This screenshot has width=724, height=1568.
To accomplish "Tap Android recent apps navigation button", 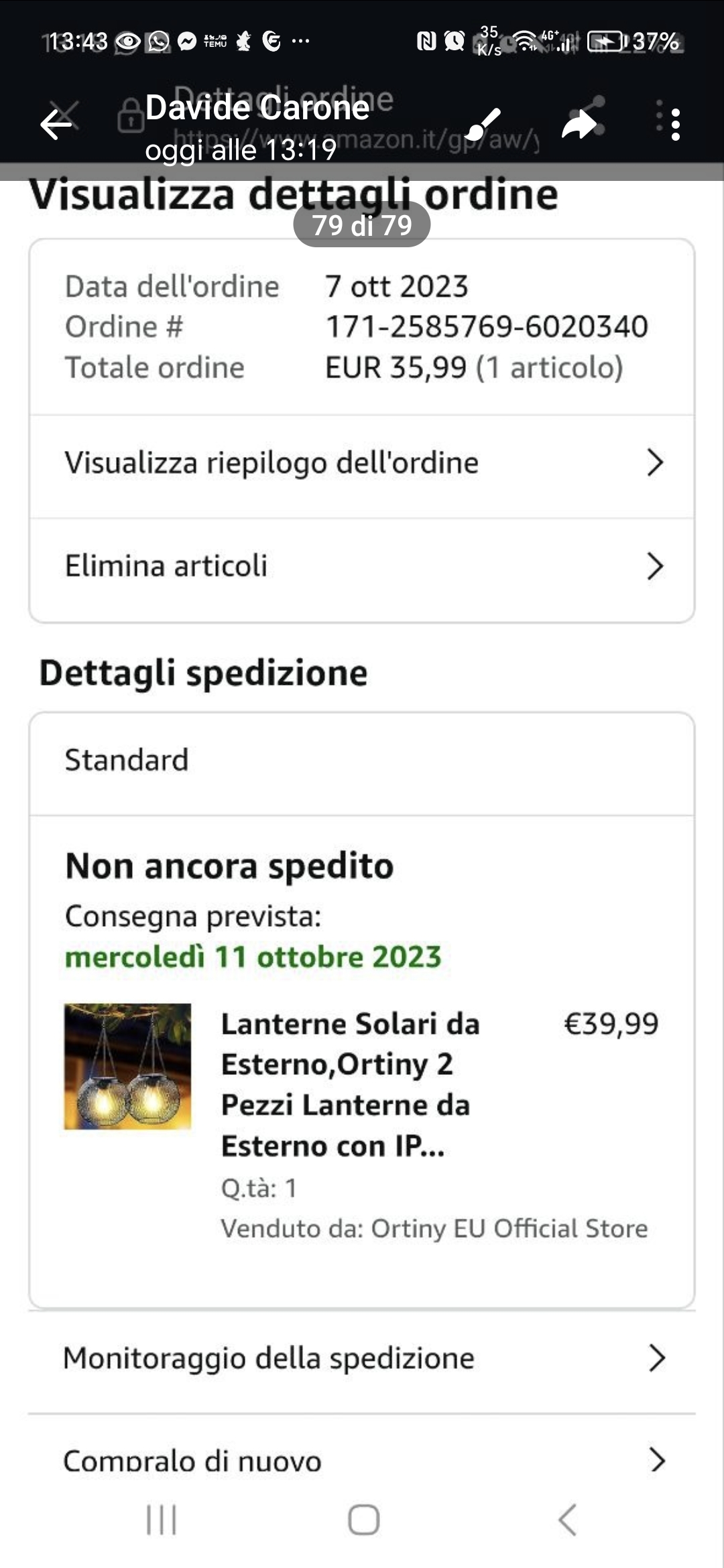I will pyautogui.click(x=162, y=1519).
